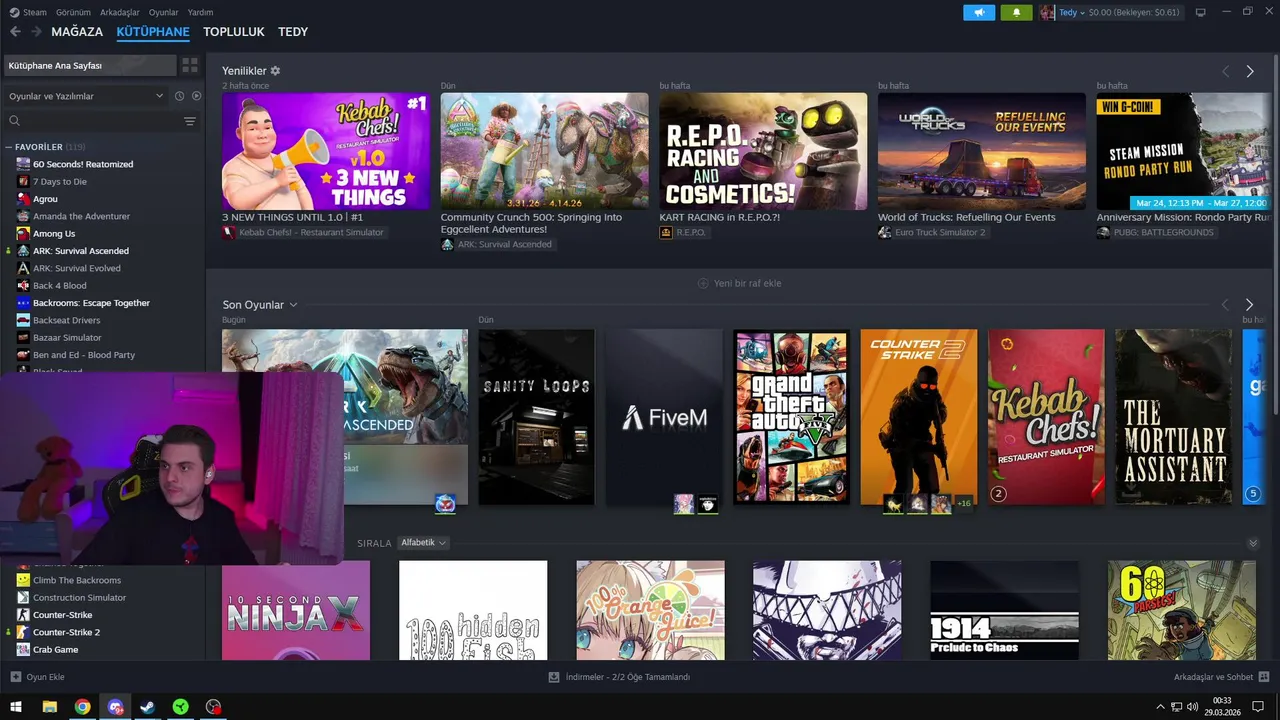
Task: Collapse the FAVORİLER category
Action: [x=9, y=147]
